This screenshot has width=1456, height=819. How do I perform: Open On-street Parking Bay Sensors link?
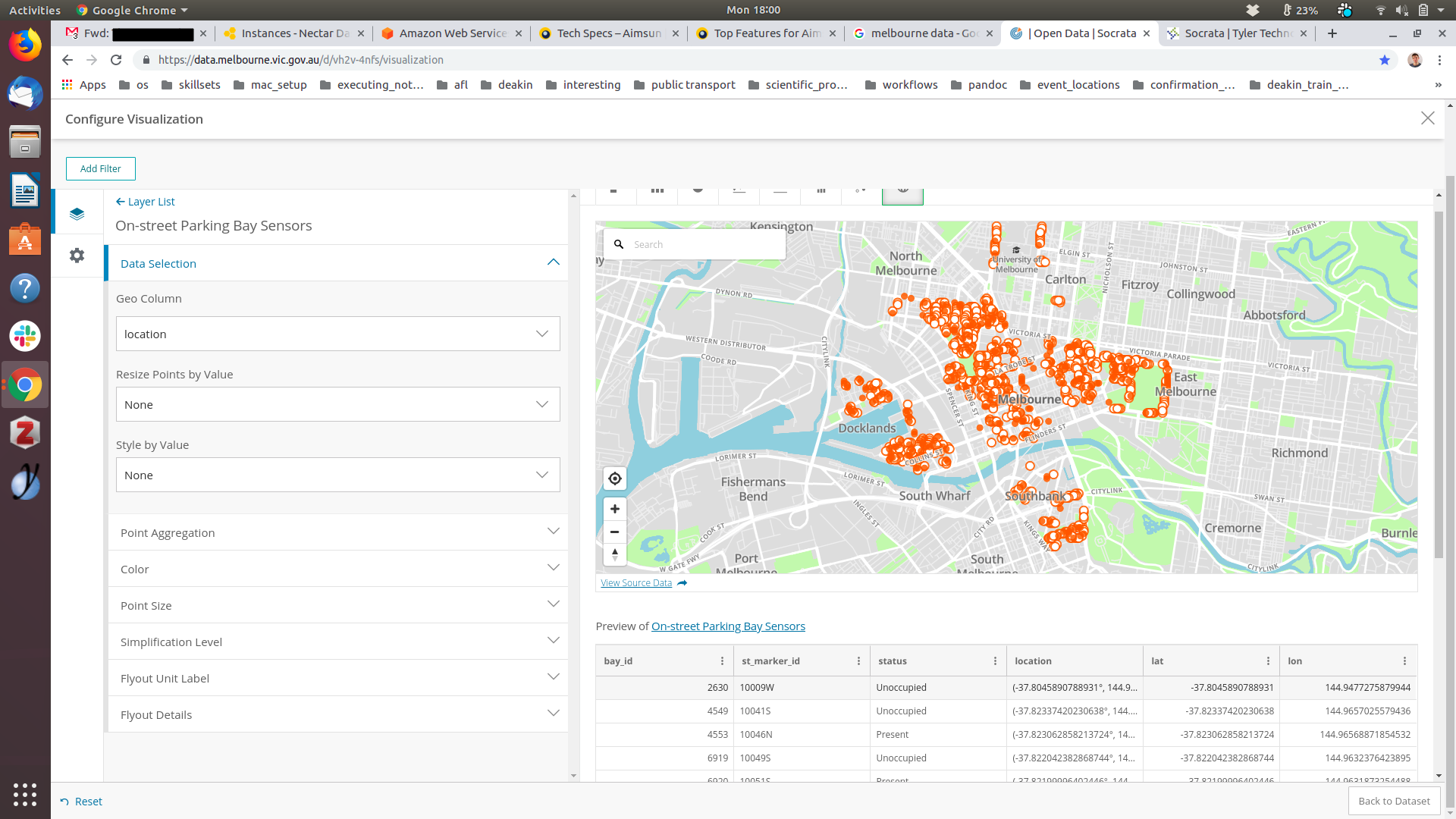click(728, 626)
